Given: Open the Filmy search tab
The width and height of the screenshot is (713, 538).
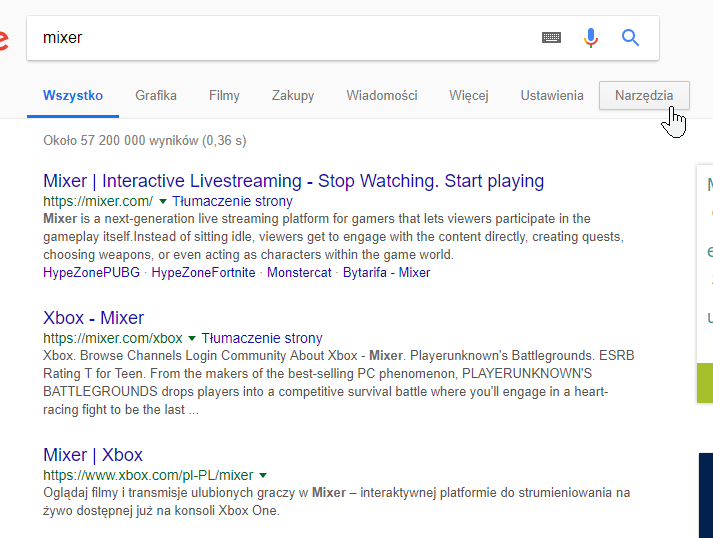Looking at the screenshot, I should [x=224, y=96].
